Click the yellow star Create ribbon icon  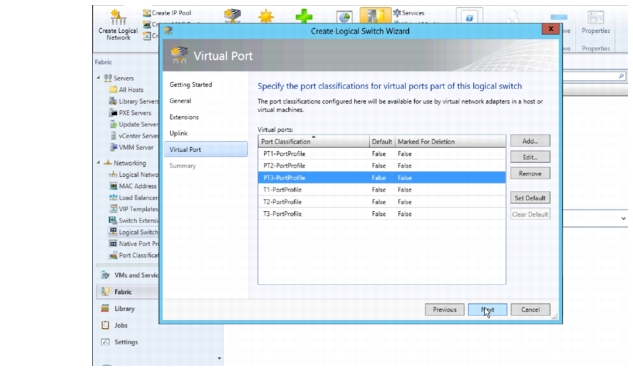click(x=266, y=16)
